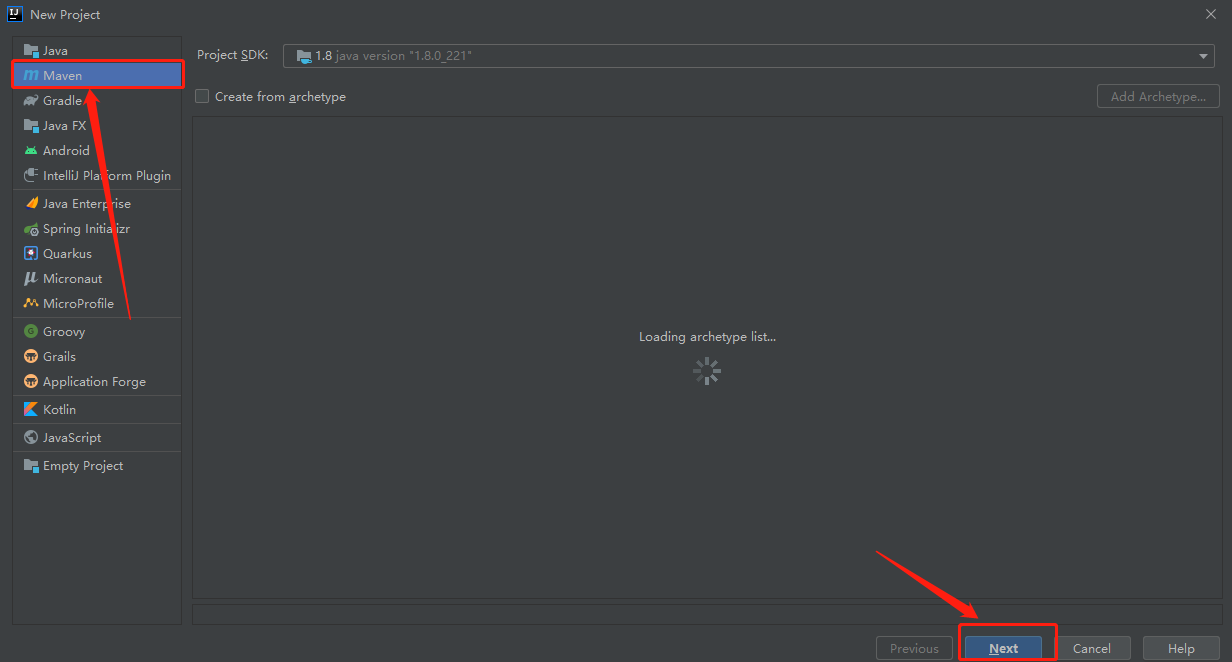Screen dimensions: 1232x662
Task: Click the 1.8 java version text
Action: click(393, 56)
